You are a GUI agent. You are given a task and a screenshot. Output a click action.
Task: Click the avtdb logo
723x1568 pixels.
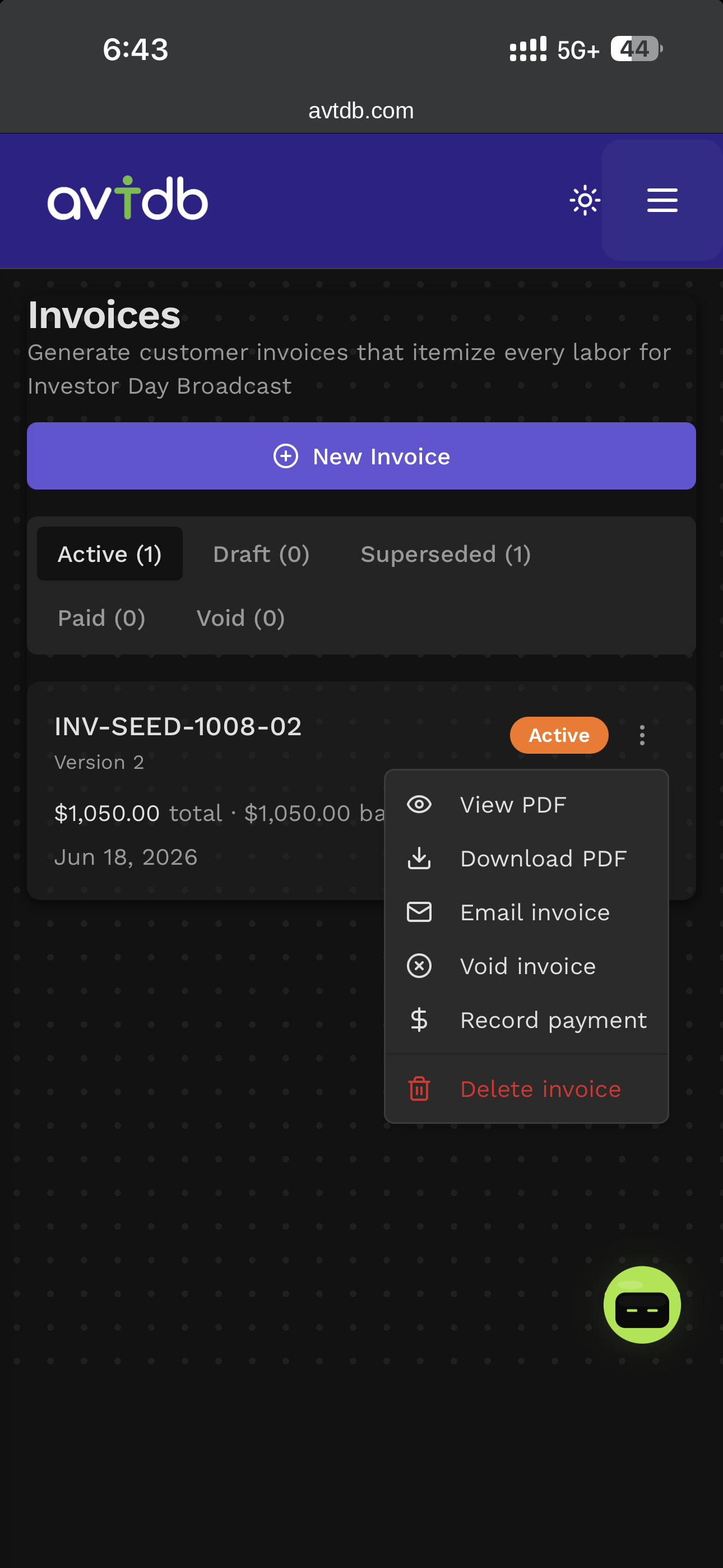128,199
